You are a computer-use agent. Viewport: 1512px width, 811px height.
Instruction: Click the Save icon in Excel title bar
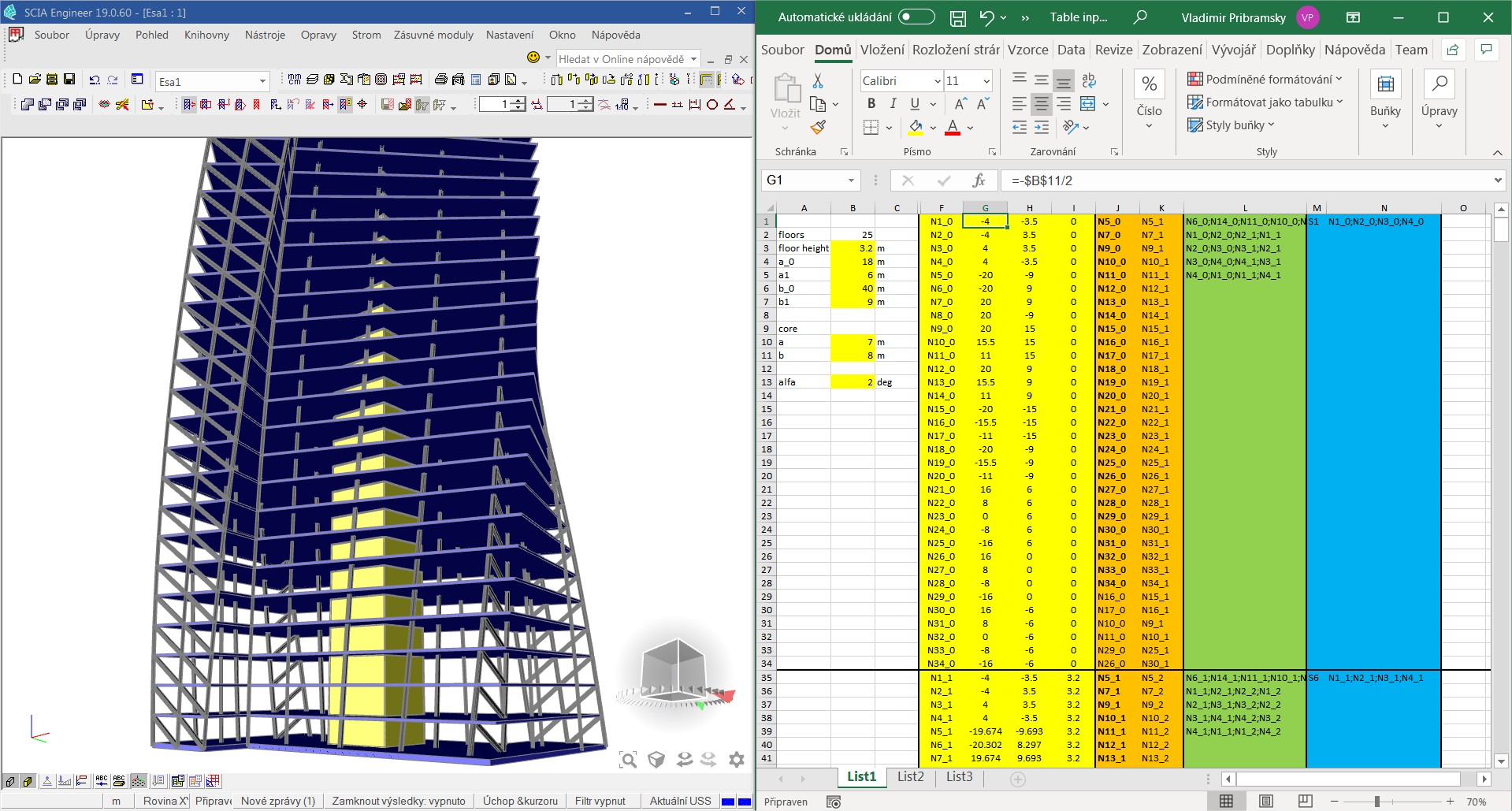(x=958, y=18)
